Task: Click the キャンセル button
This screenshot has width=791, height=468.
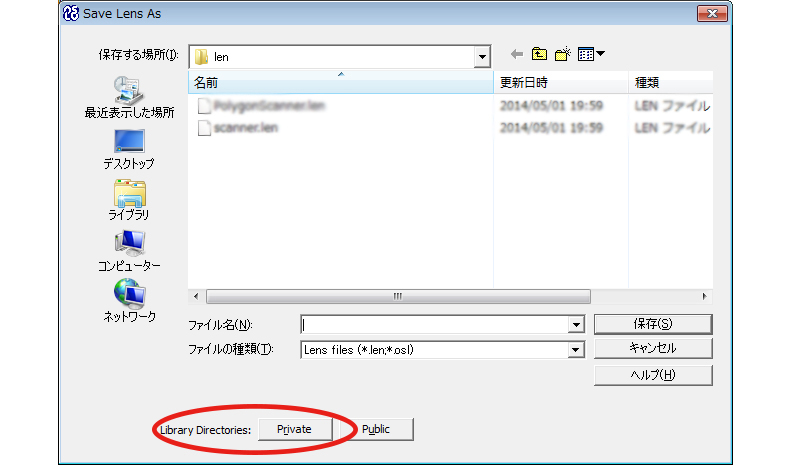Action: click(x=653, y=348)
